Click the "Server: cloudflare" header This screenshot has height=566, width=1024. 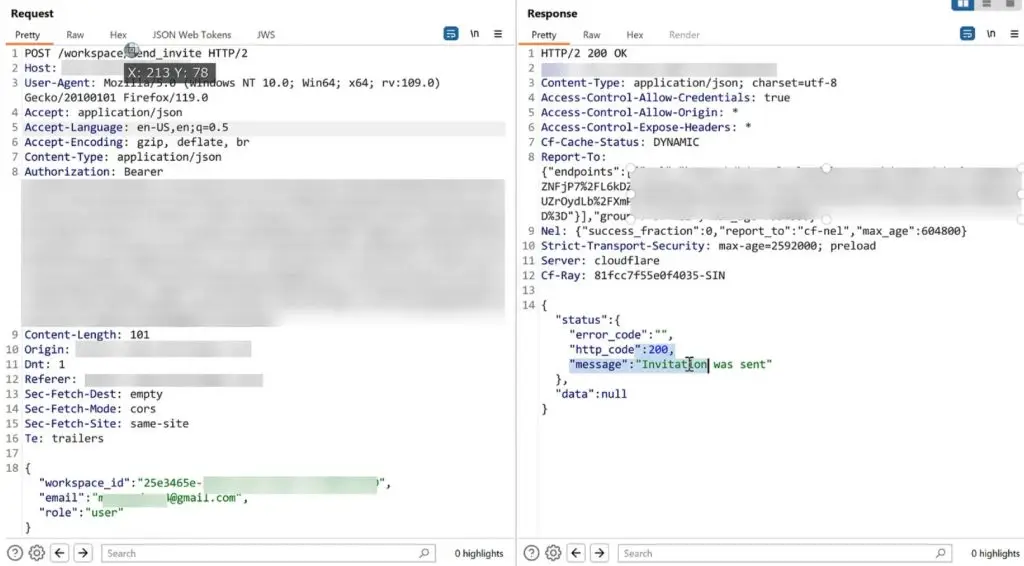coord(600,260)
